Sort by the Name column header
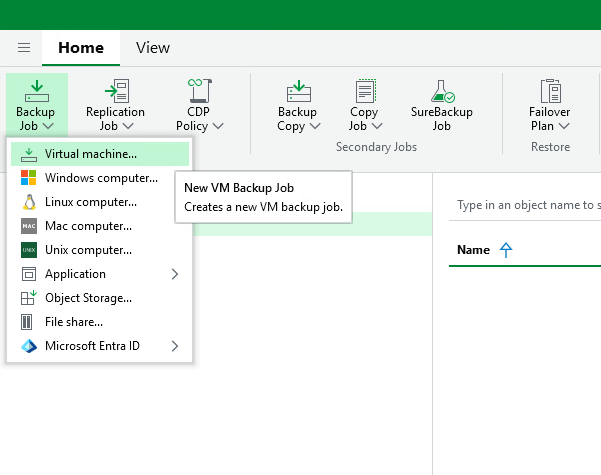601x475 pixels. coord(473,250)
